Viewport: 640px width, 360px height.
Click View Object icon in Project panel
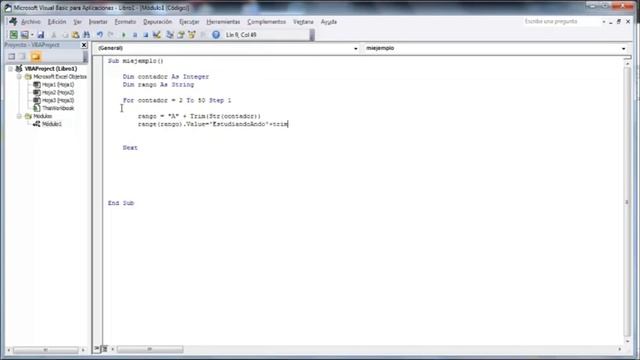pos(22,56)
